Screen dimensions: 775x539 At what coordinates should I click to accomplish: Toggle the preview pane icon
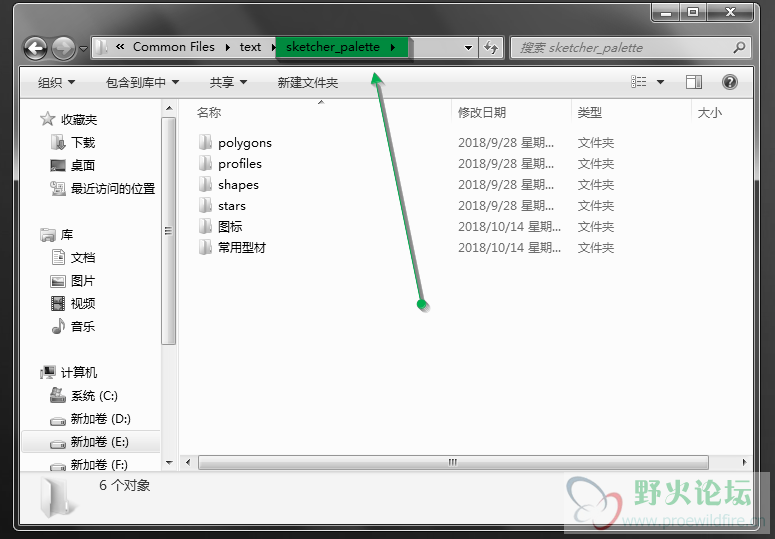(693, 82)
